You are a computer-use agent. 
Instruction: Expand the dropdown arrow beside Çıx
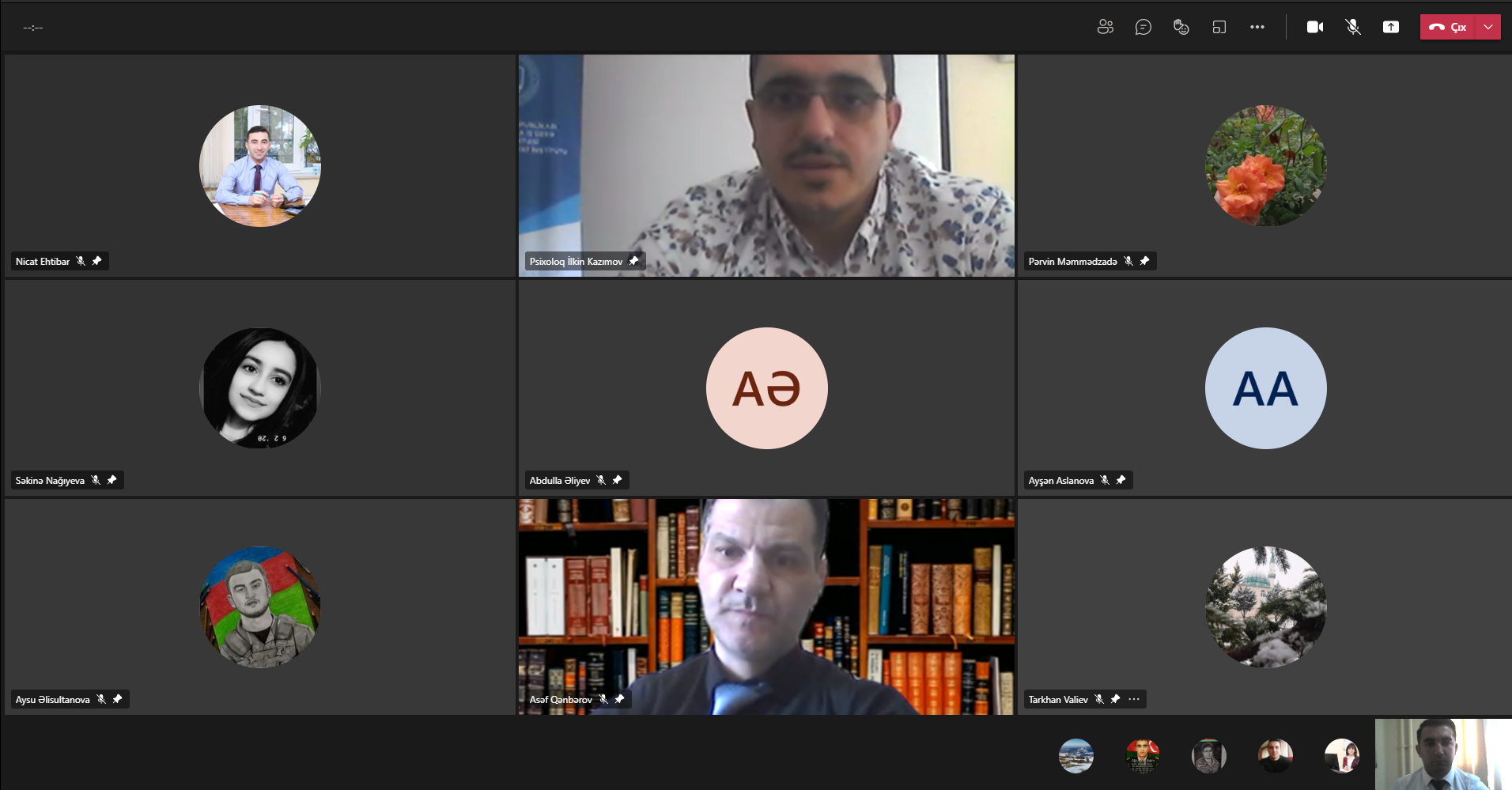(x=1488, y=27)
